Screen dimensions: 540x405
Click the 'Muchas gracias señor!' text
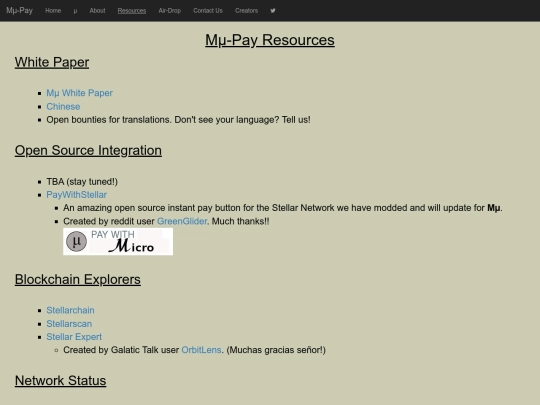point(276,350)
